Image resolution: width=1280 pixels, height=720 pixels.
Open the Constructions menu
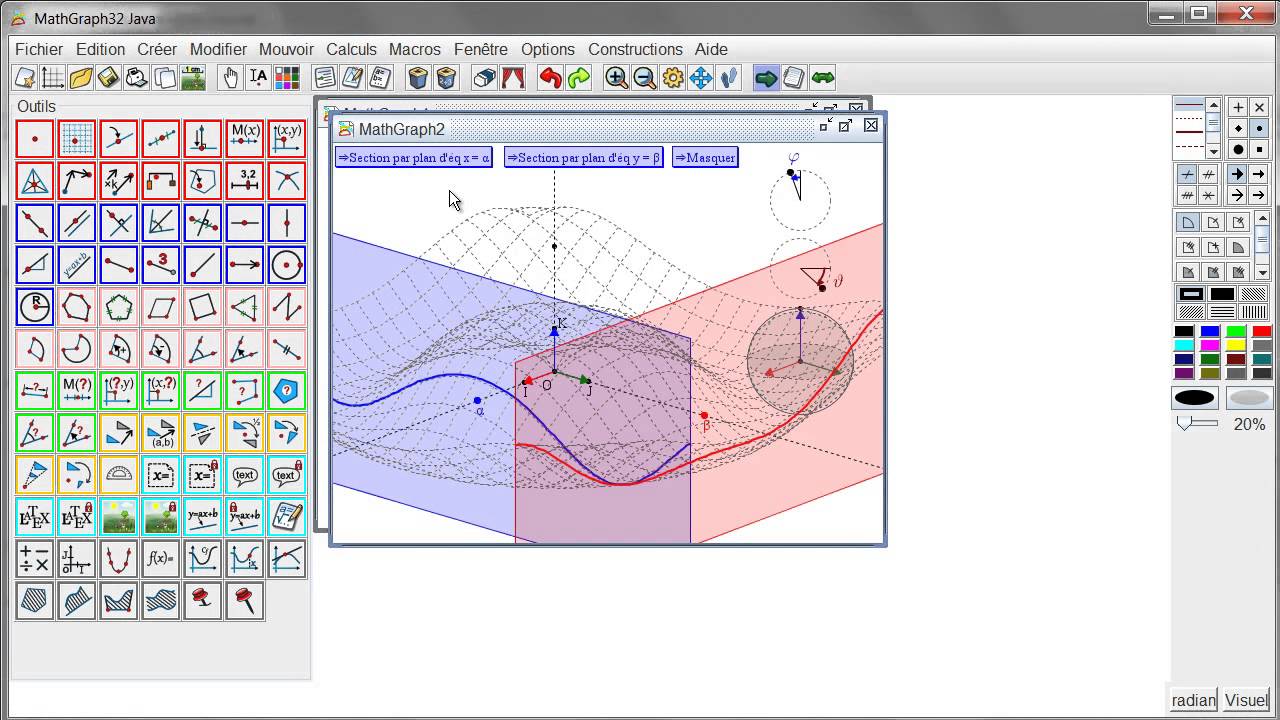point(635,49)
